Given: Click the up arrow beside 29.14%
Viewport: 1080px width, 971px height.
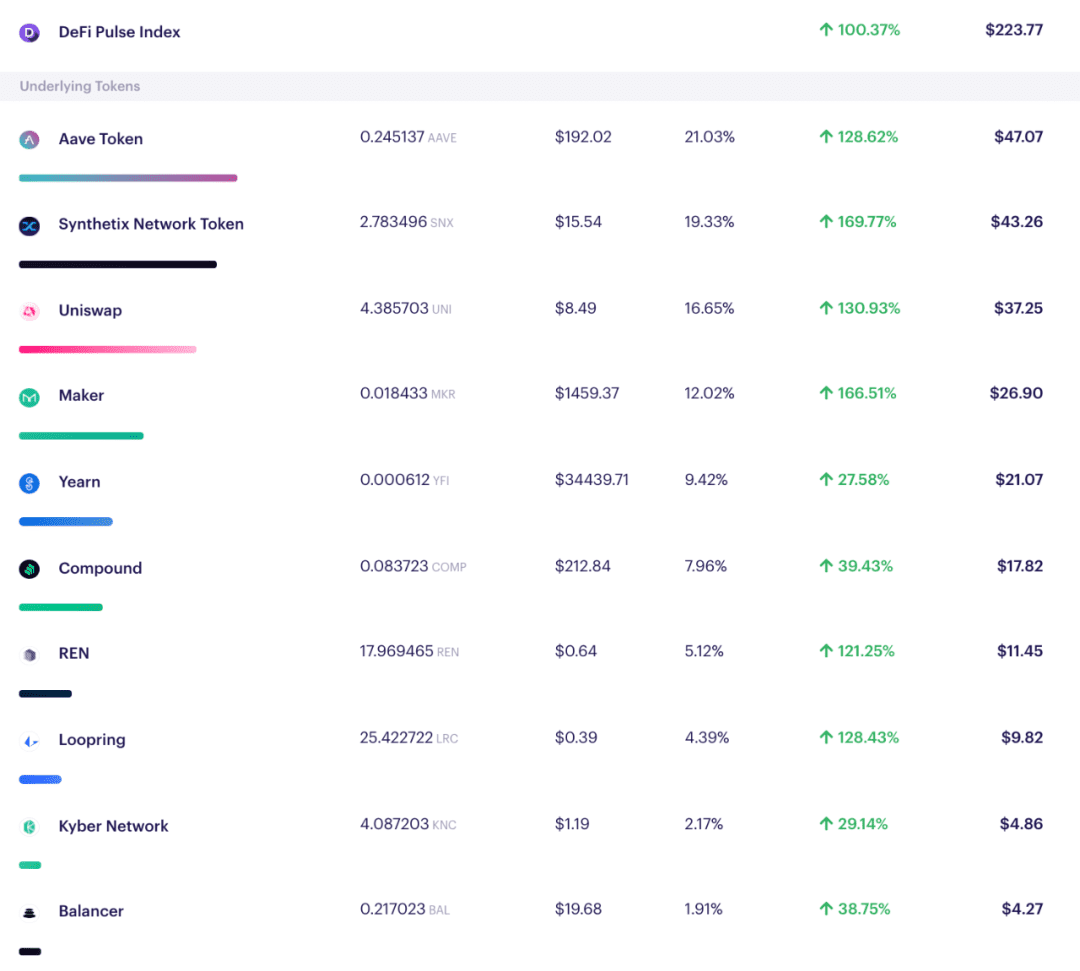Looking at the screenshot, I should [826, 824].
